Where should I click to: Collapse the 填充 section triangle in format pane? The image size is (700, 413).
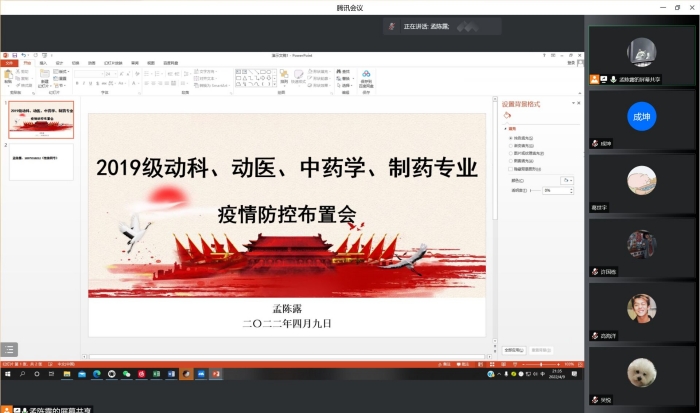[x=506, y=128]
